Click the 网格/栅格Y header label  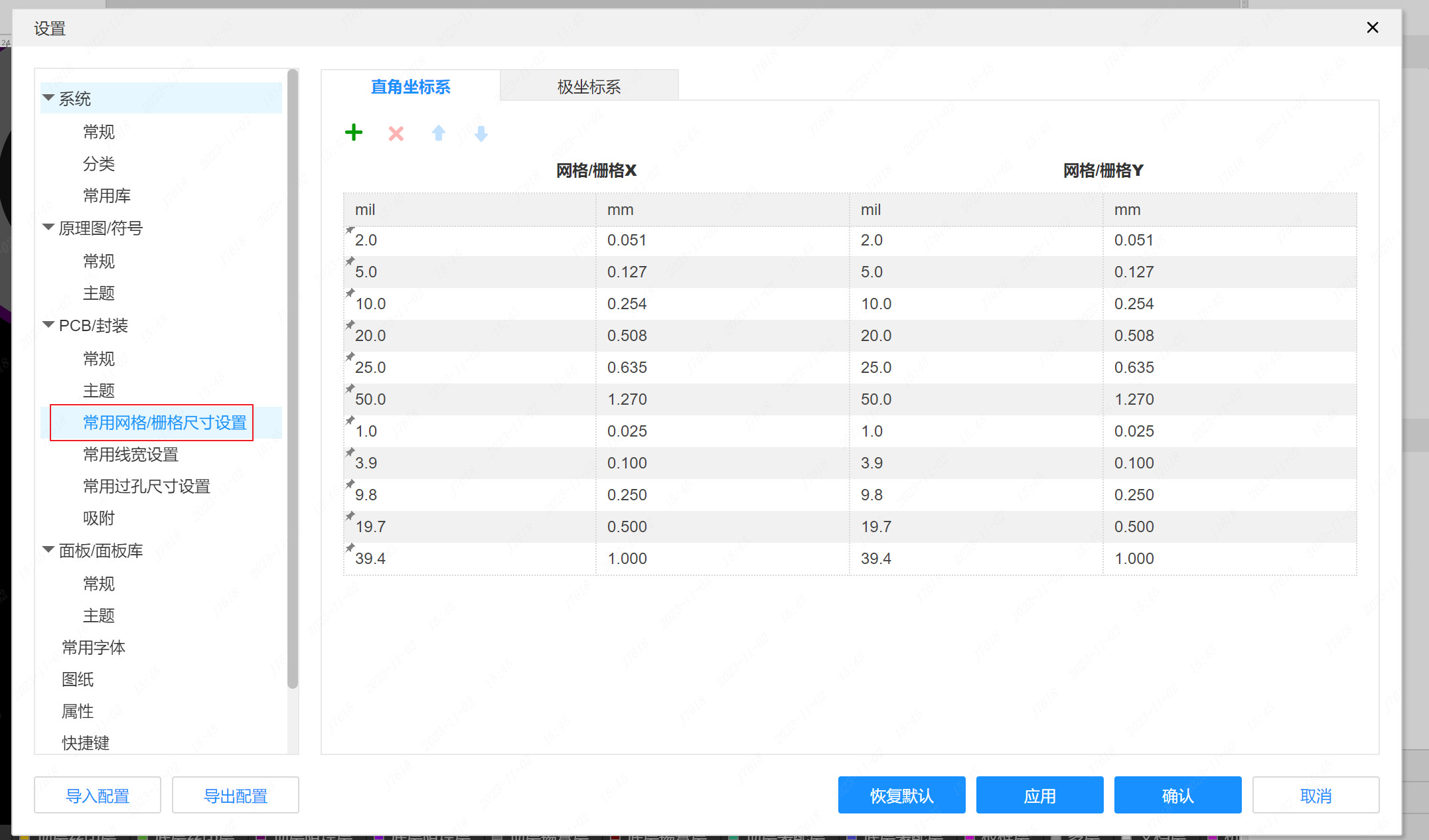1103,171
